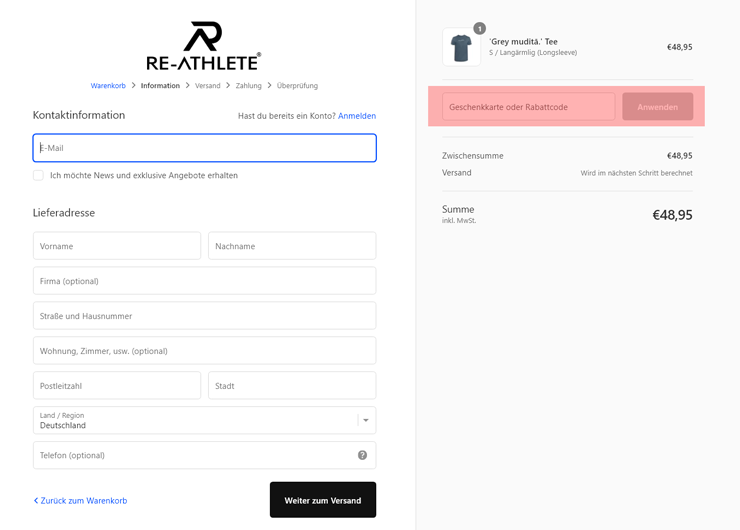Image resolution: width=740 pixels, height=530 pixels.
Task: Click the total €48,95 Summe amount
Action: coord(672,215)
